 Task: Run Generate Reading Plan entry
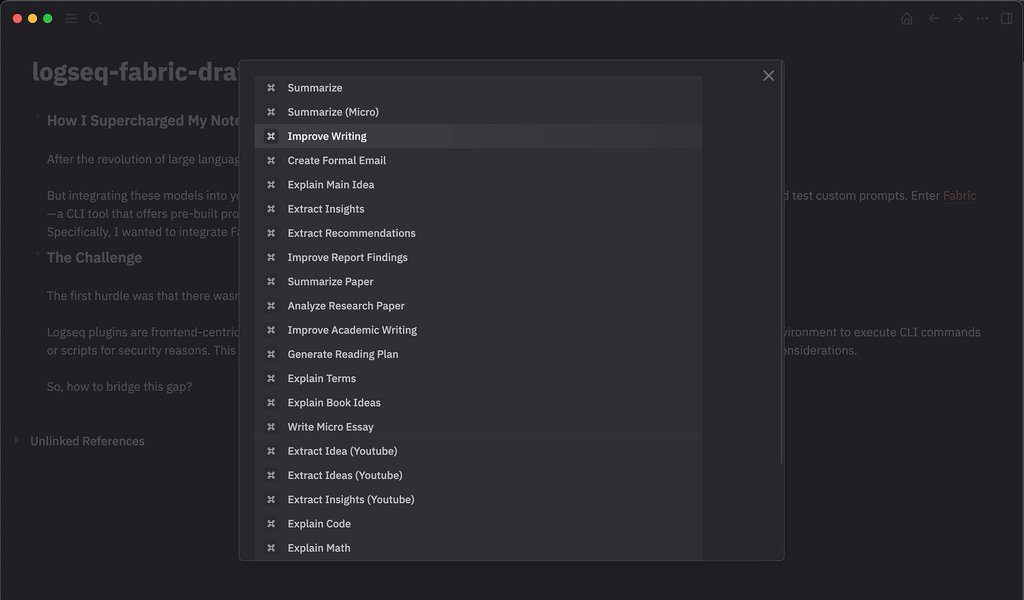pyautogui.click(x=478, y=354)
